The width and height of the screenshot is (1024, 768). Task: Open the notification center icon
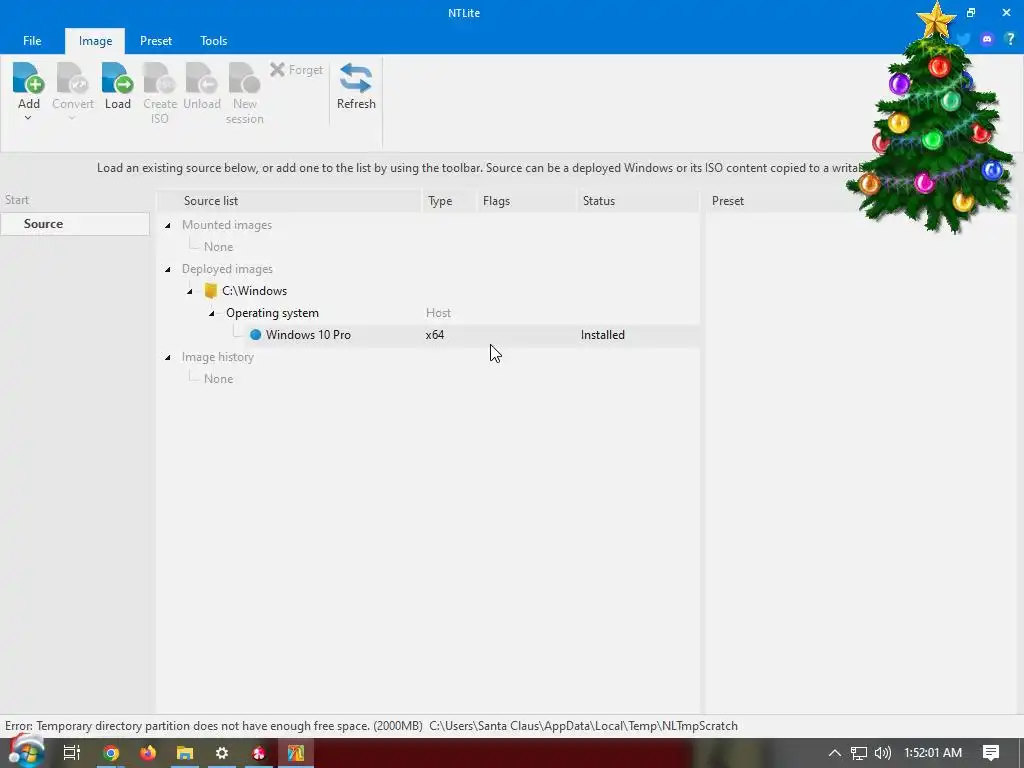(x=991, y=753)
